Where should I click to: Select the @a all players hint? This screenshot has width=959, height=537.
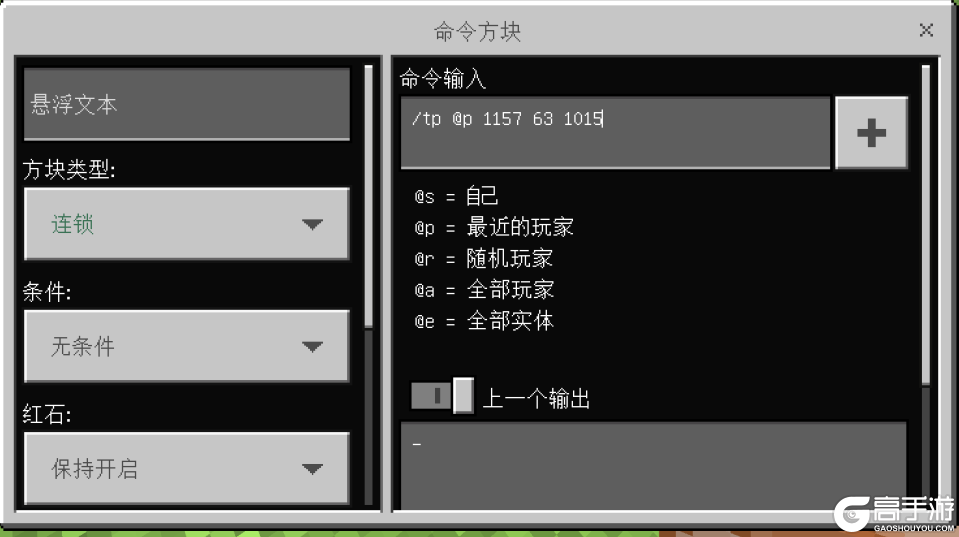(x=484, y=290)
